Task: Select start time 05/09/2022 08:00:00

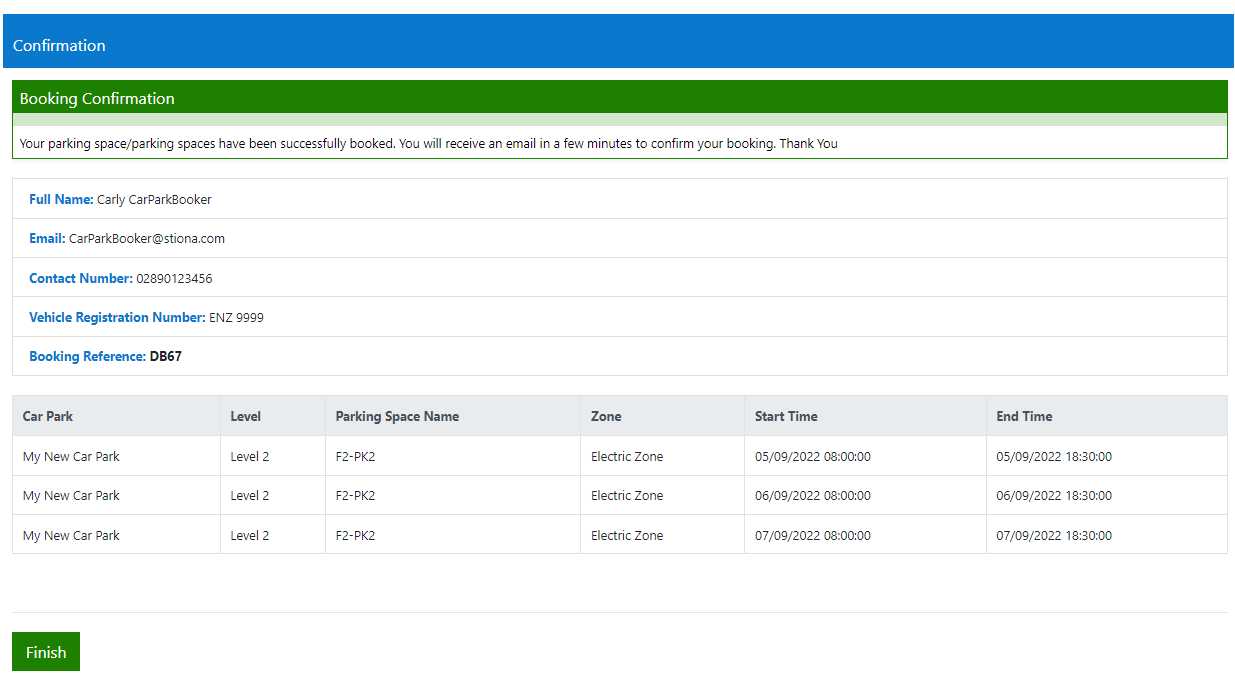Action: (x=813, y=456)
